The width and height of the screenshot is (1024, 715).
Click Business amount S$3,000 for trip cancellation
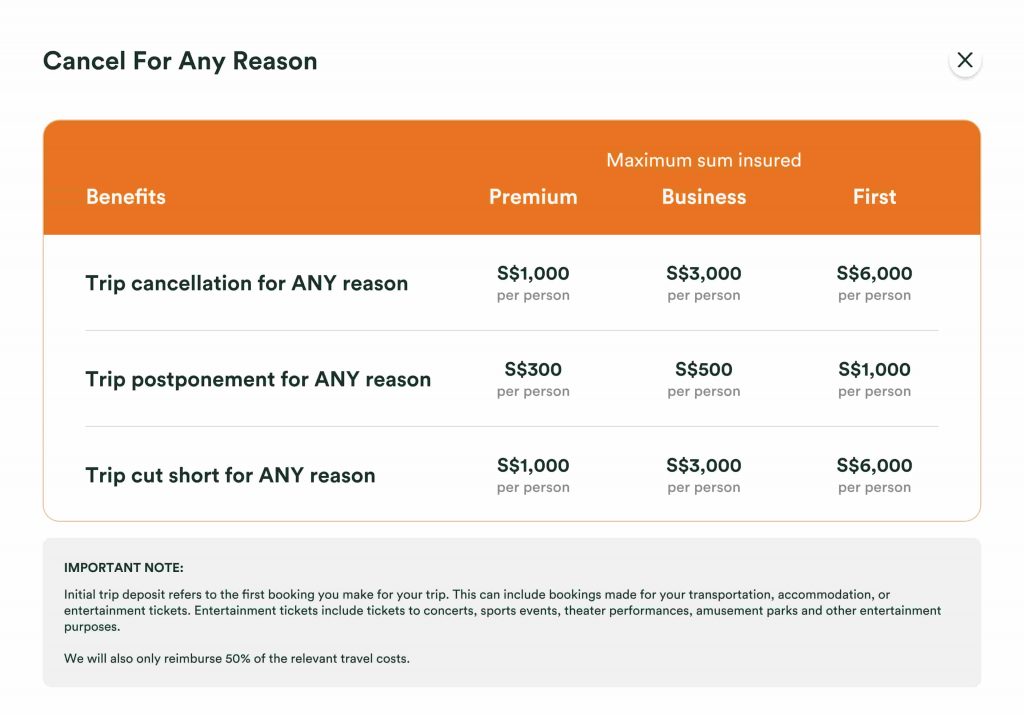(704, 273)
